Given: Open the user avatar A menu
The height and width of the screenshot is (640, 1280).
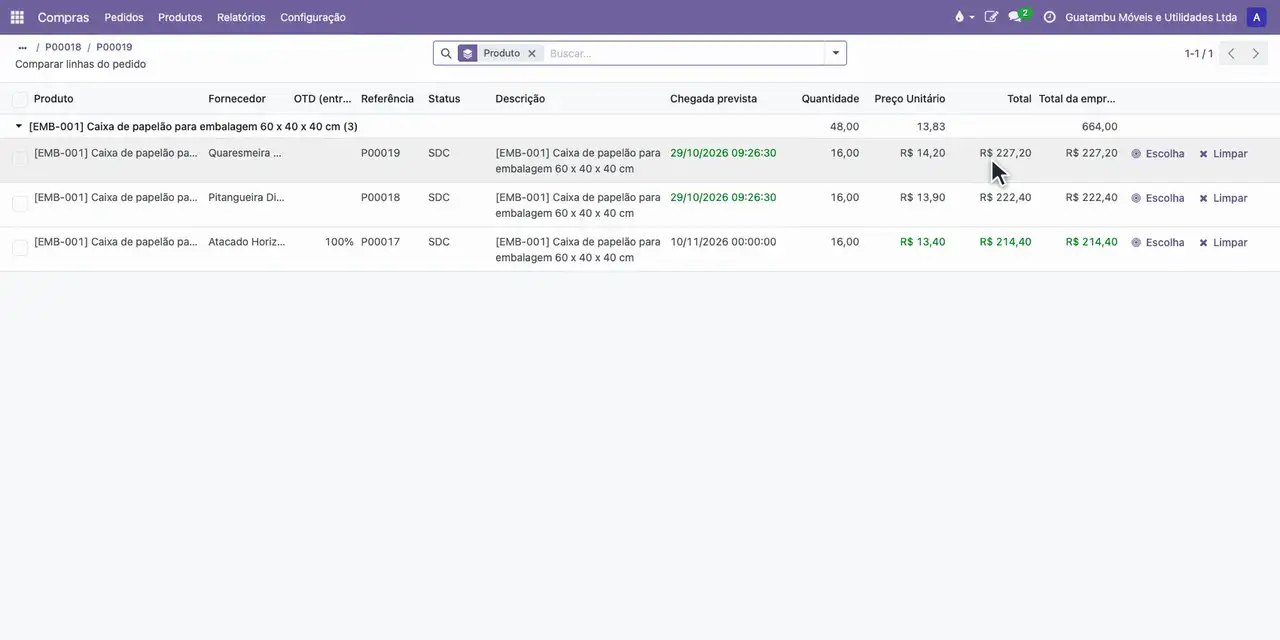Looking at the screenshot, I should [x=1256, y=17].
